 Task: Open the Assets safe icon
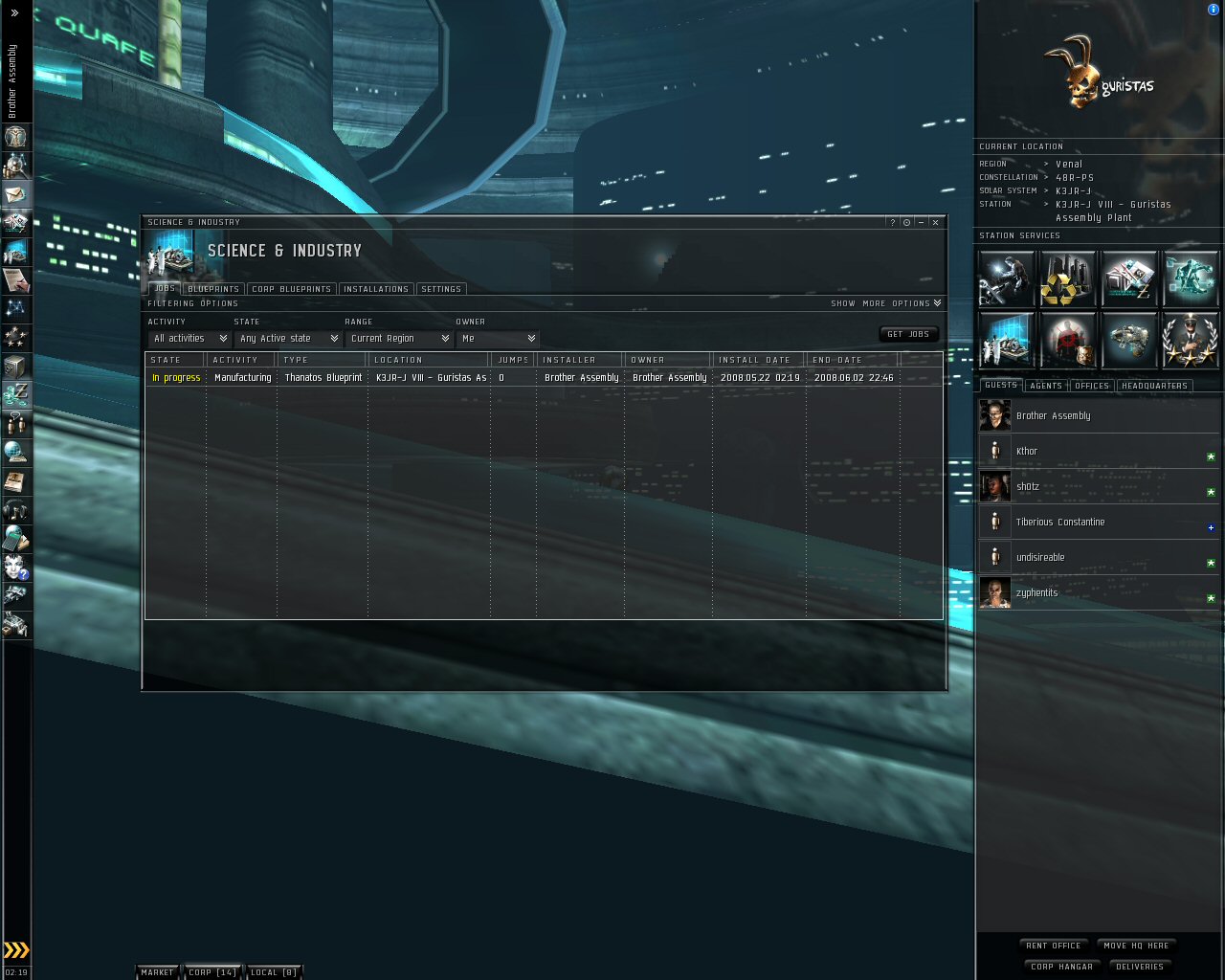pyautogui.click(x=16, y=367)
